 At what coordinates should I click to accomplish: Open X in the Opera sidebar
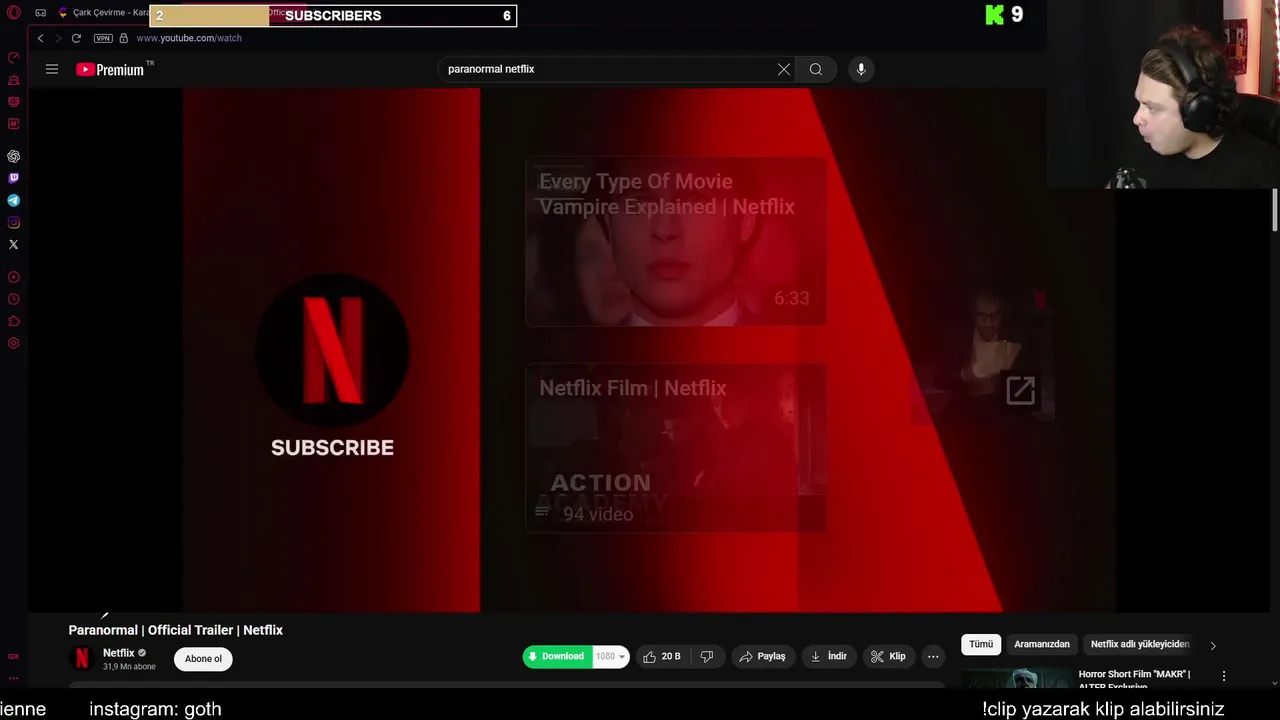coord(14,245)
